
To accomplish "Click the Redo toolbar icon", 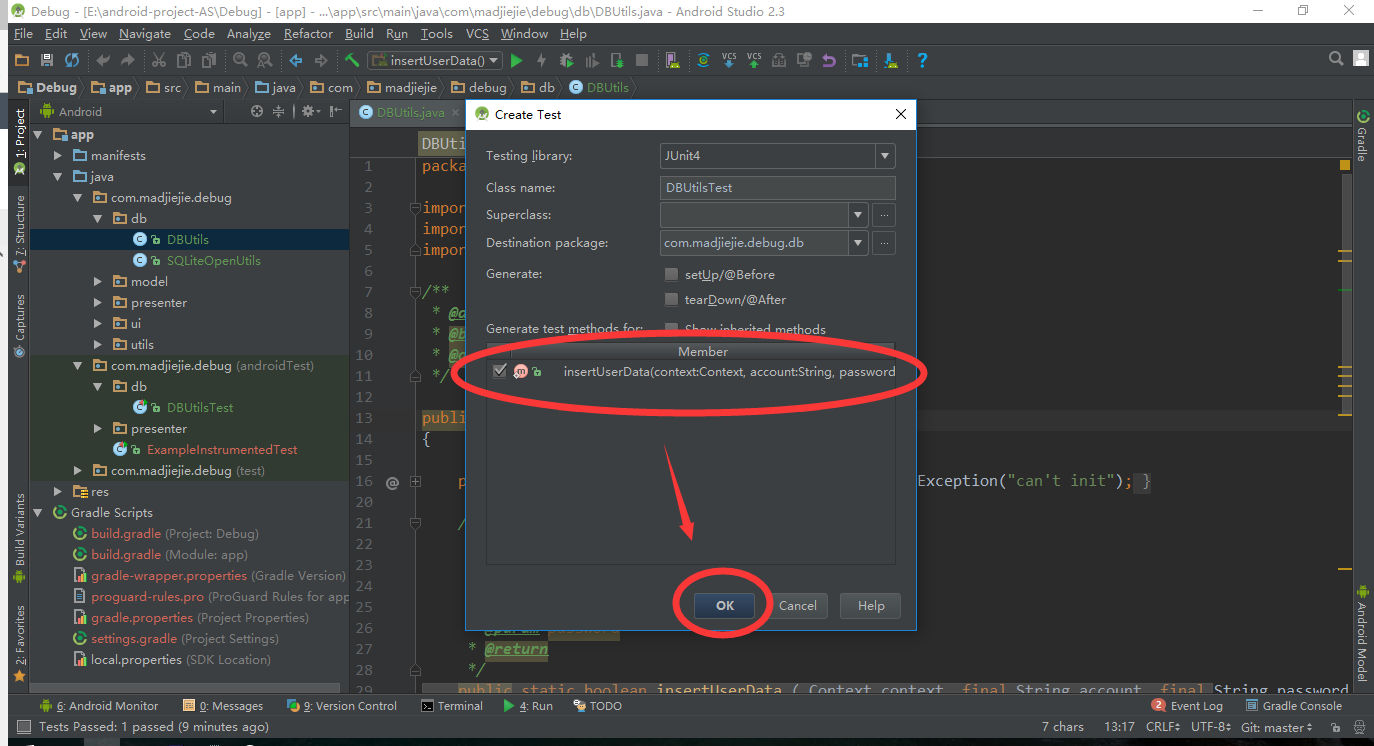I will 127,60.
